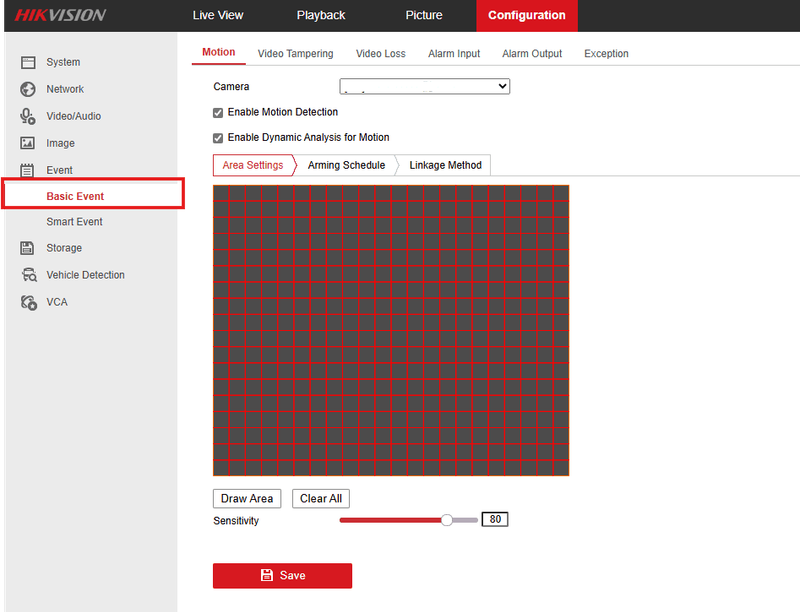Switch to the Exception tab
Screen dimensions: 800x612
(x=606, y=54)
